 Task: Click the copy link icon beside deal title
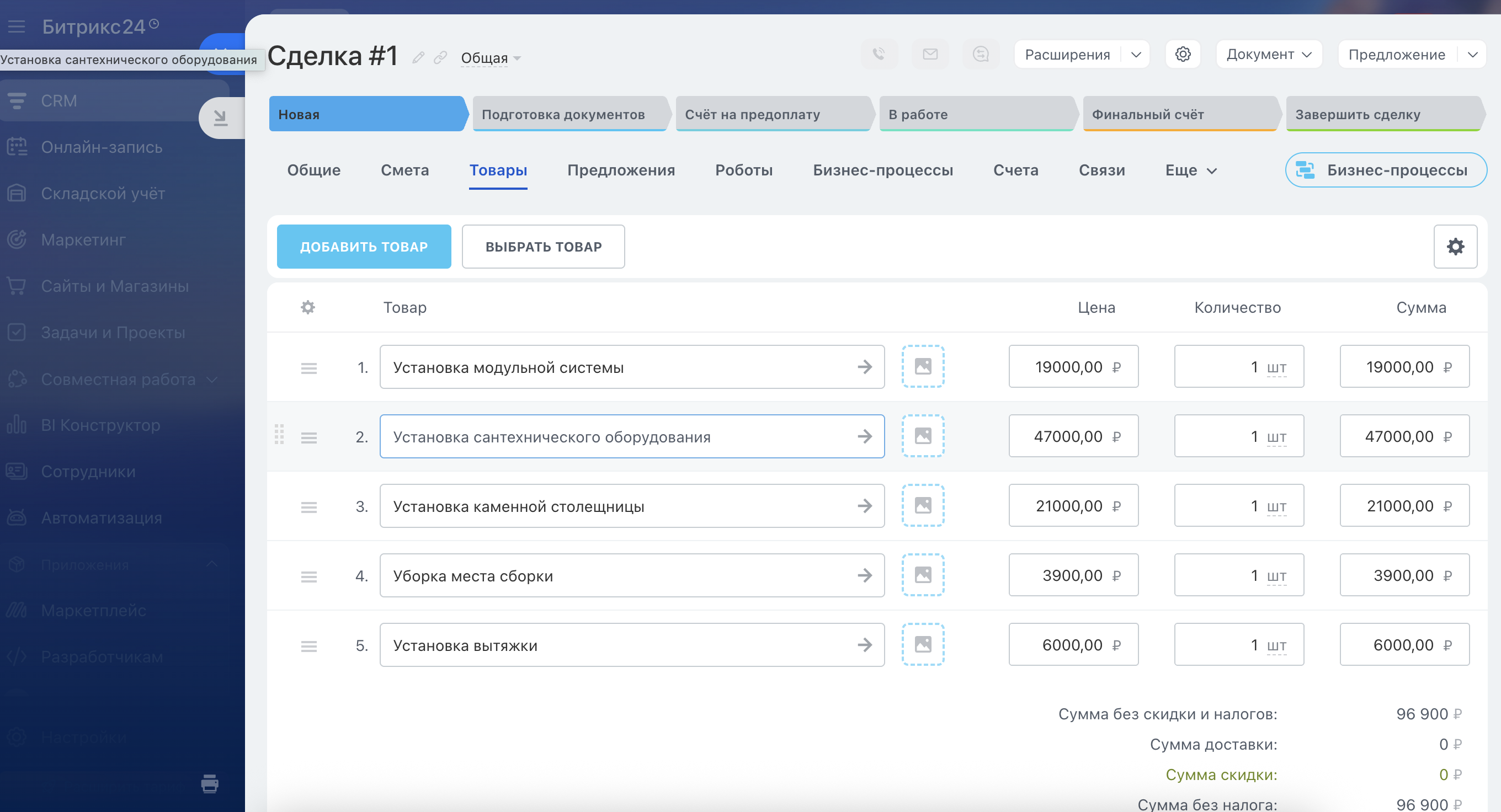440,57
